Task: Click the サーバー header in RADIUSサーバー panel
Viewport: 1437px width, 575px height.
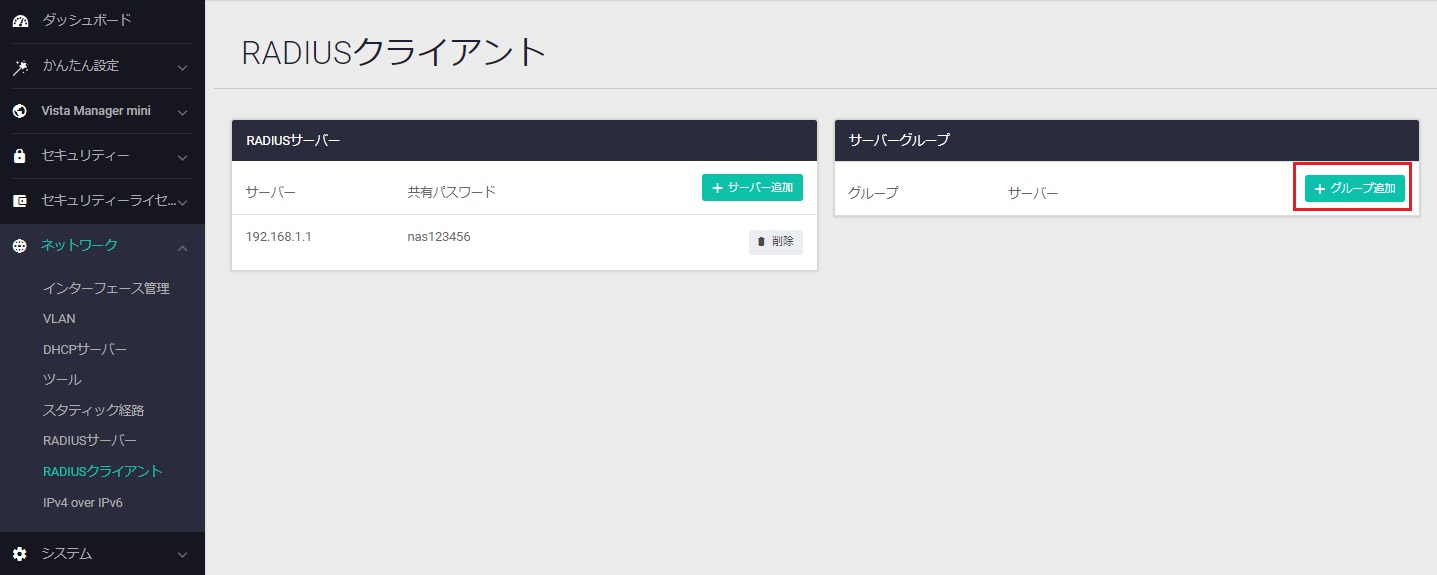Action: tap(271, 192)
